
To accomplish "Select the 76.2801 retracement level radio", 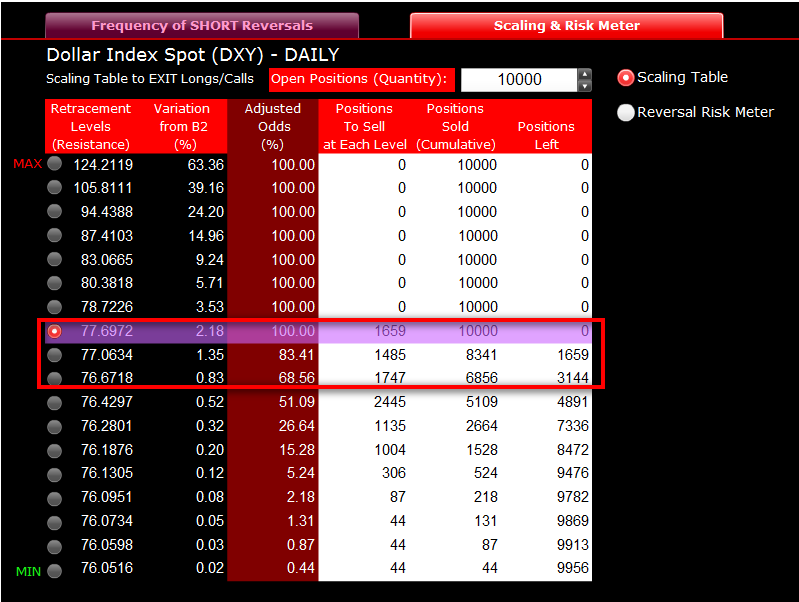I will 55,427.
